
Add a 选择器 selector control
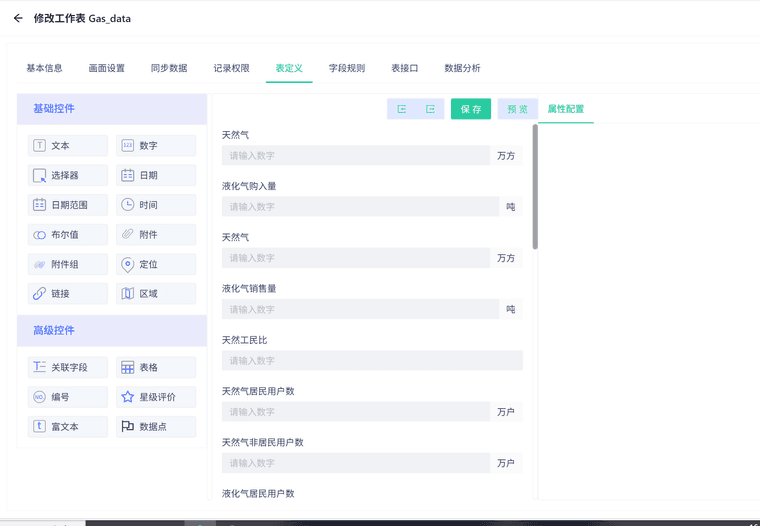68,175
